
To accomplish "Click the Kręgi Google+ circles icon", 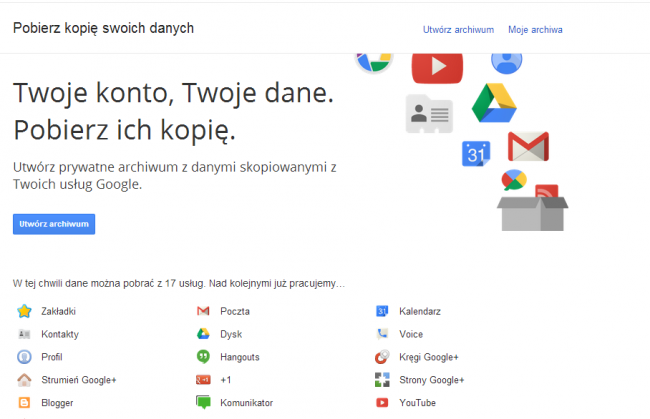I will pos(382,357).
